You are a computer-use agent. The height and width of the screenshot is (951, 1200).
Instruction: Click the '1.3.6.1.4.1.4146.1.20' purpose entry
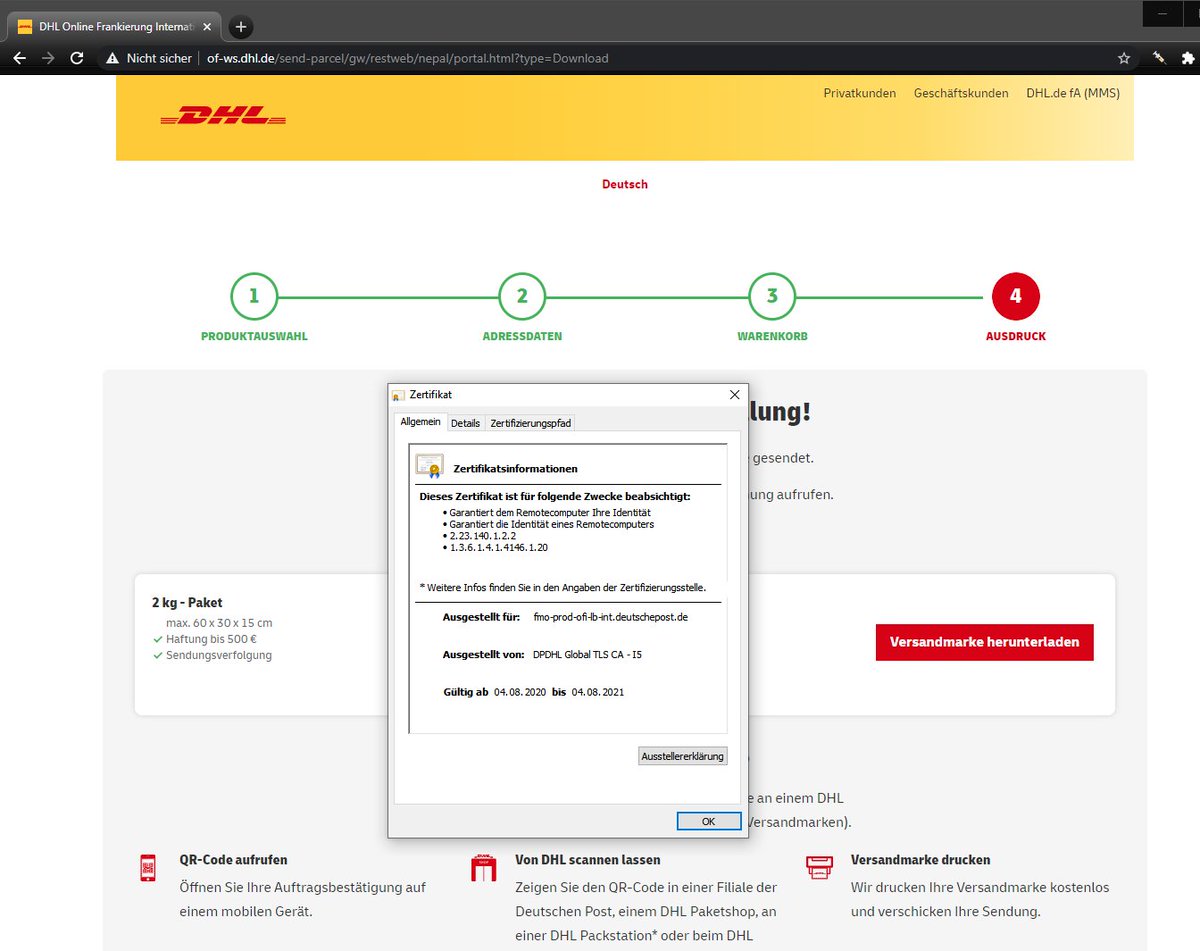(499, 548)
